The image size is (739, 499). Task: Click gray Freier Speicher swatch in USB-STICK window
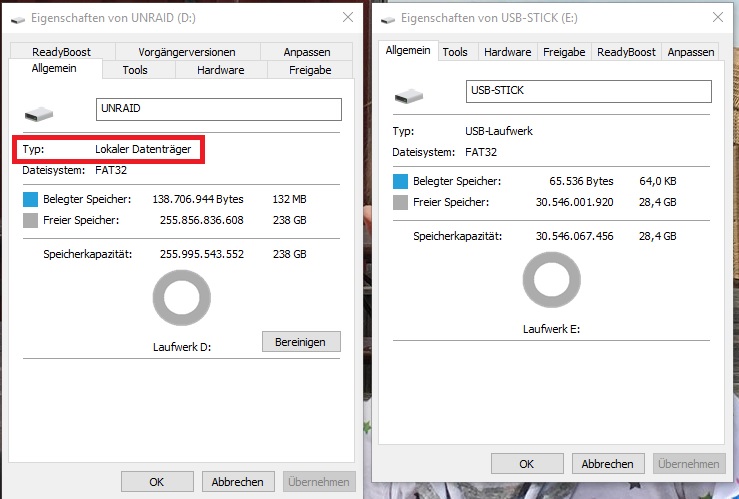coord(400,202)
